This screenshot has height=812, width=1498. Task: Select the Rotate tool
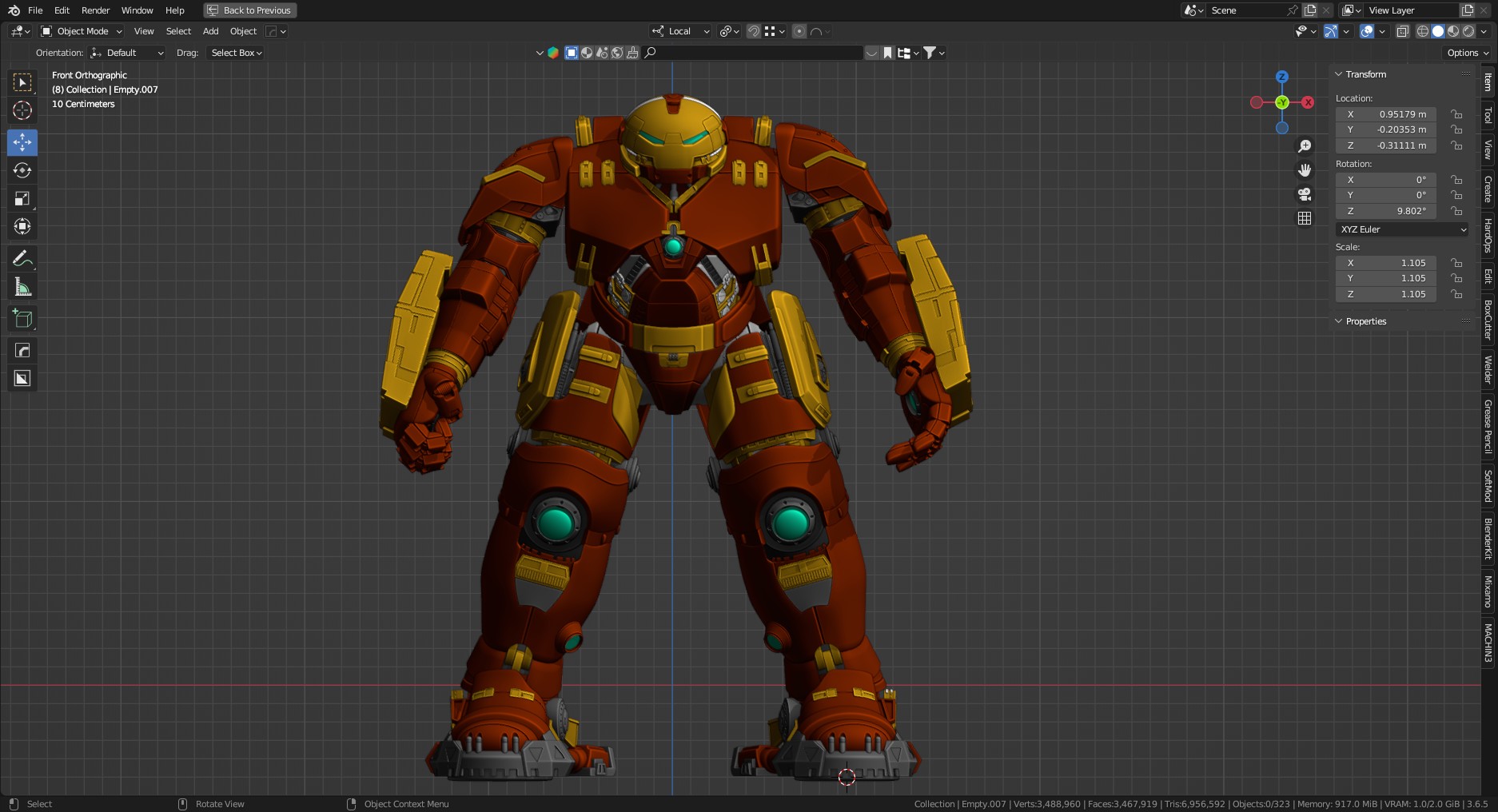click(22, 170)
